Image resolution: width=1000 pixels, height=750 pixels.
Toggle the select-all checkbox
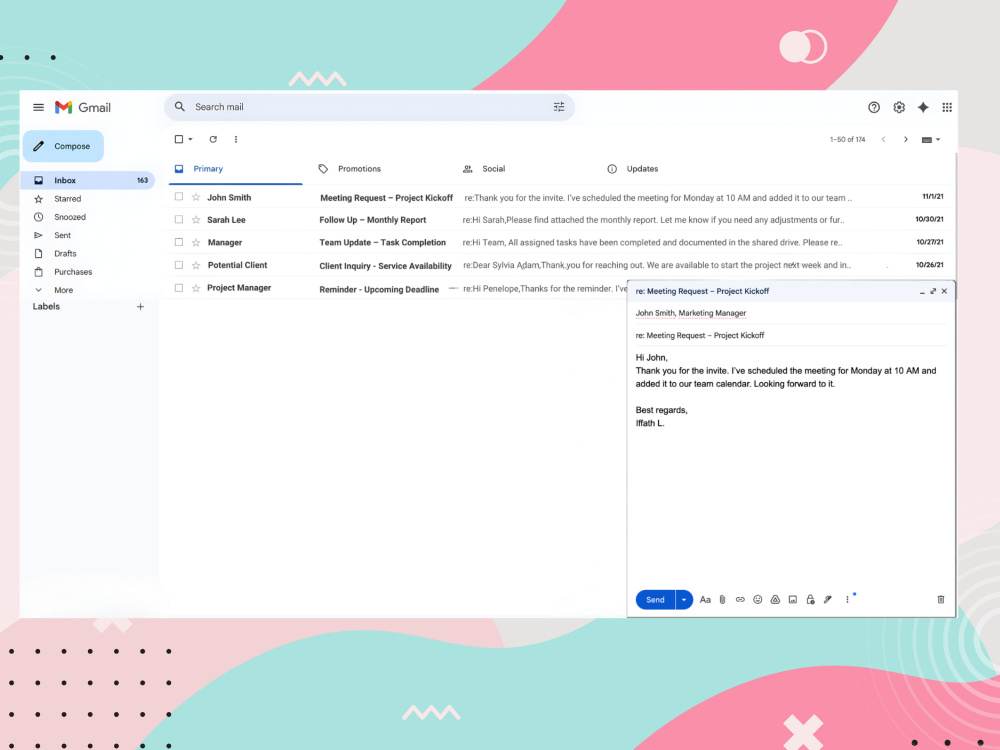click(179, 139)
